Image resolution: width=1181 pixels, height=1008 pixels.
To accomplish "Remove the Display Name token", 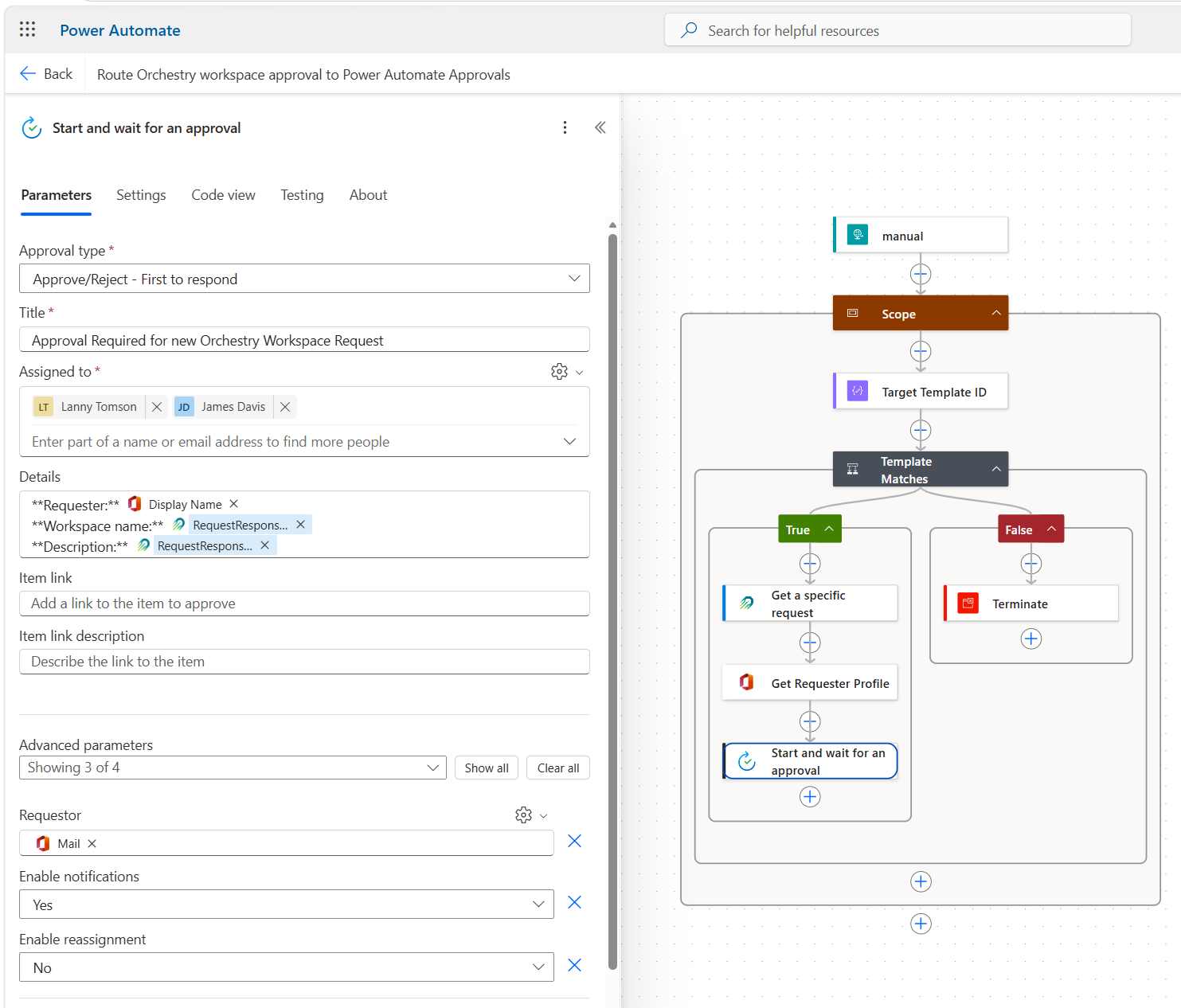I will point(233,504).
